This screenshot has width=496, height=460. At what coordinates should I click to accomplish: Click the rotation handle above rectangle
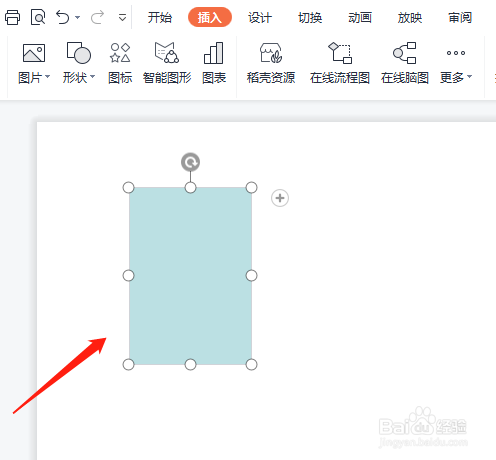(190, 162)
